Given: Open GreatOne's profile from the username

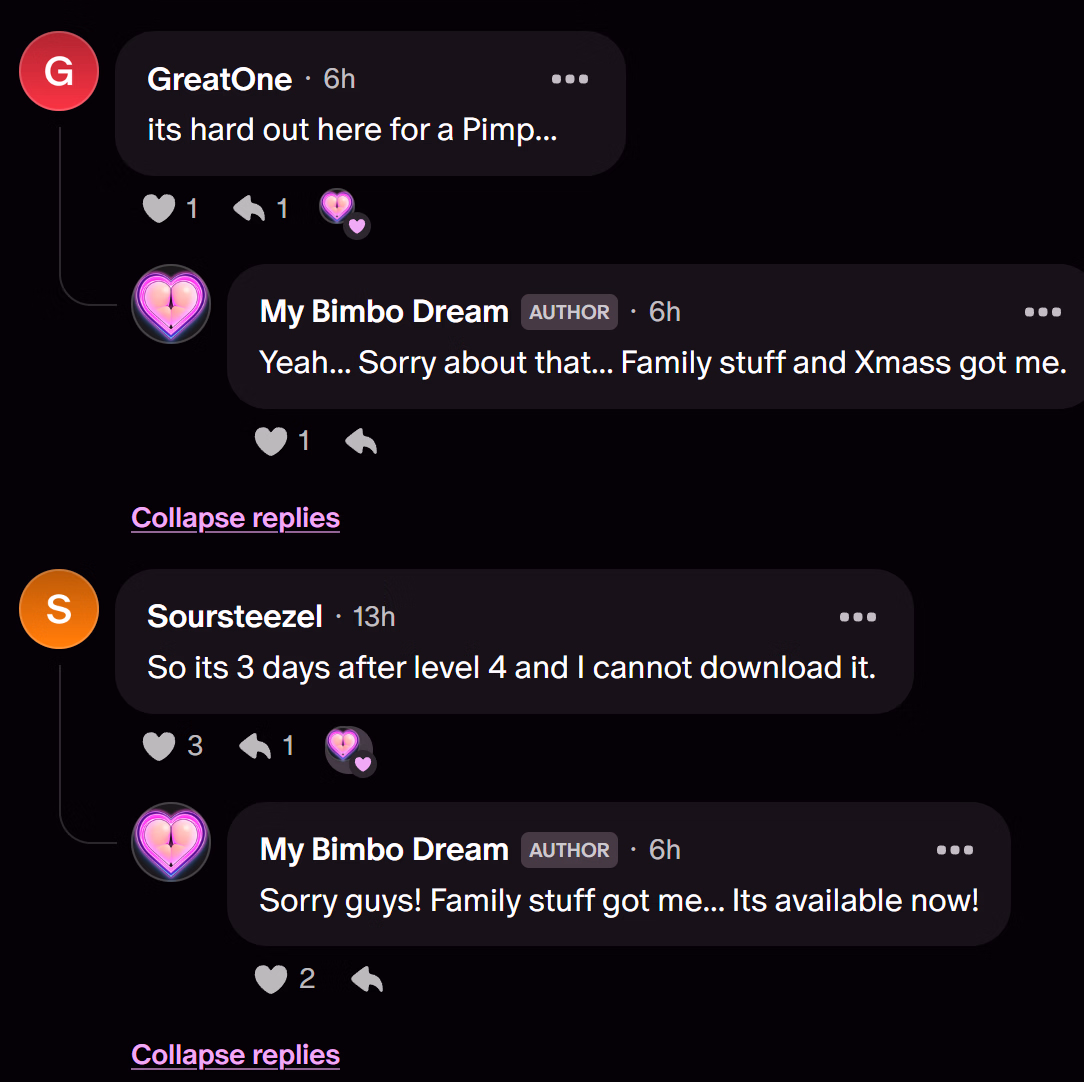Looking at the screenshot, I should (219, 80).
